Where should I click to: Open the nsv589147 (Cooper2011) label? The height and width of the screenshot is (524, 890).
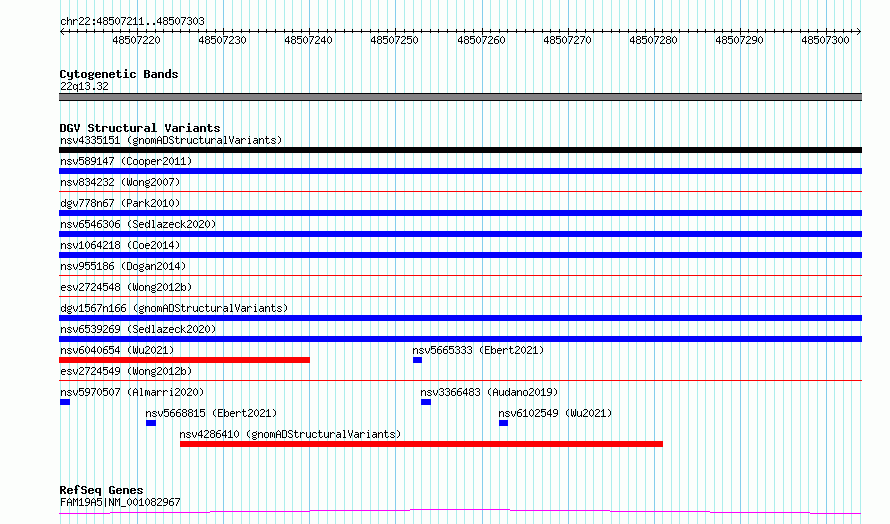click(126, 161)
